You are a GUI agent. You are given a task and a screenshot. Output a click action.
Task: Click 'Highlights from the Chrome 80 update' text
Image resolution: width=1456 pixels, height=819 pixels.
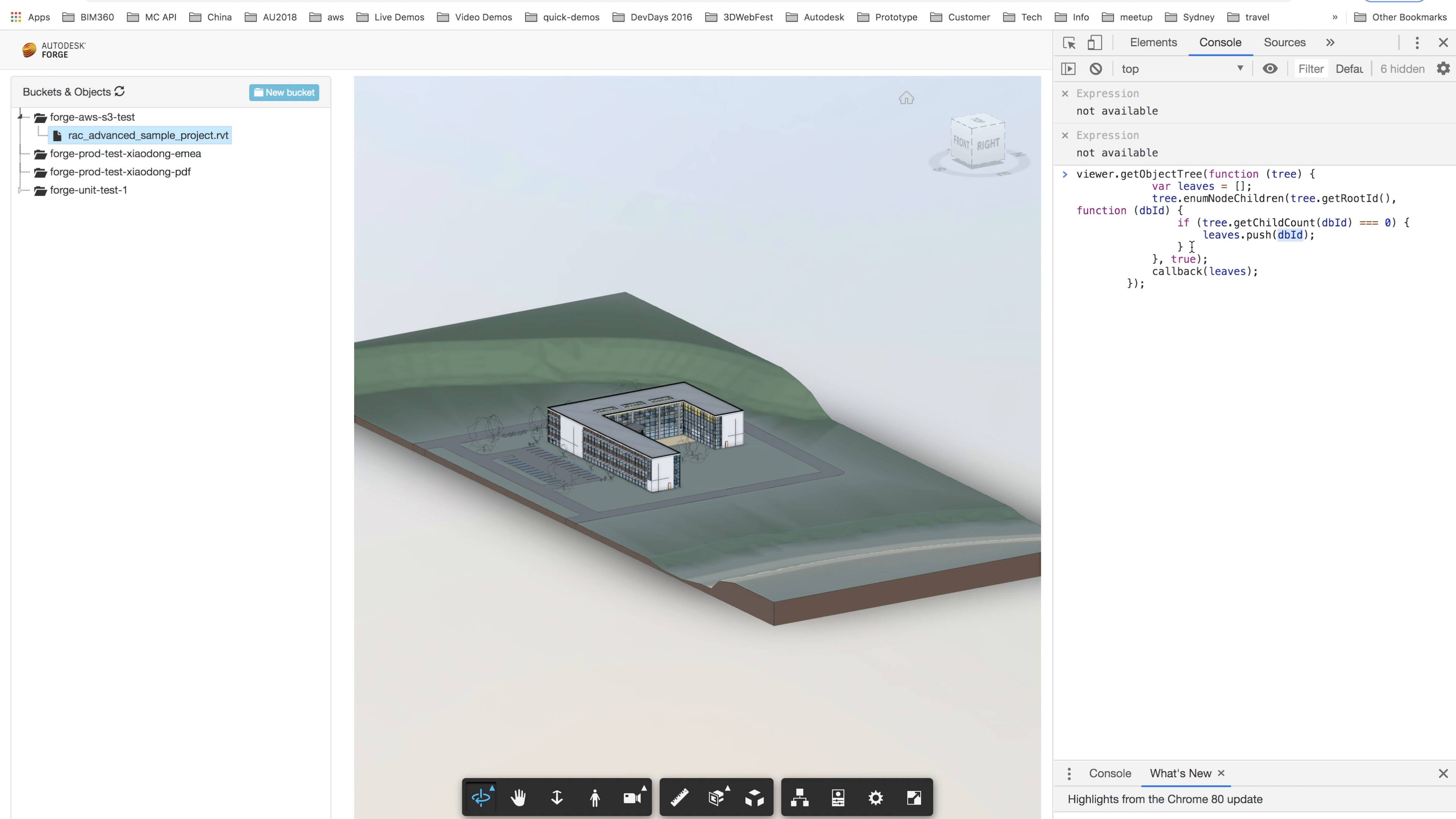[1165, 799]
